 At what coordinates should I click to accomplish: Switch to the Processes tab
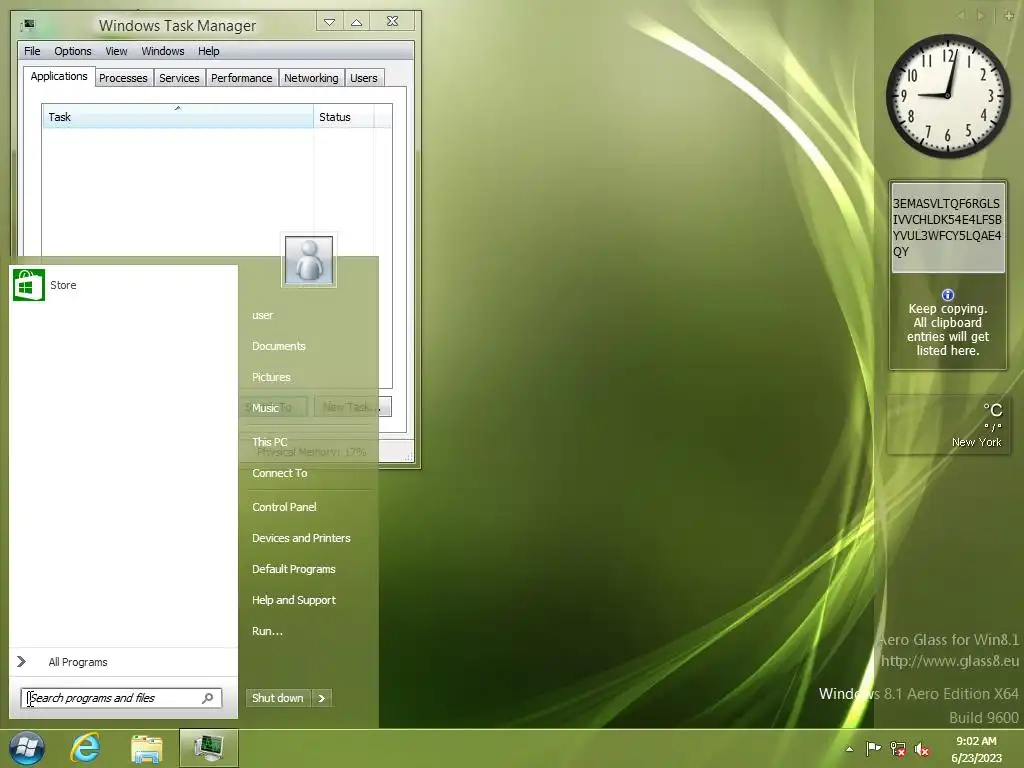123,78
